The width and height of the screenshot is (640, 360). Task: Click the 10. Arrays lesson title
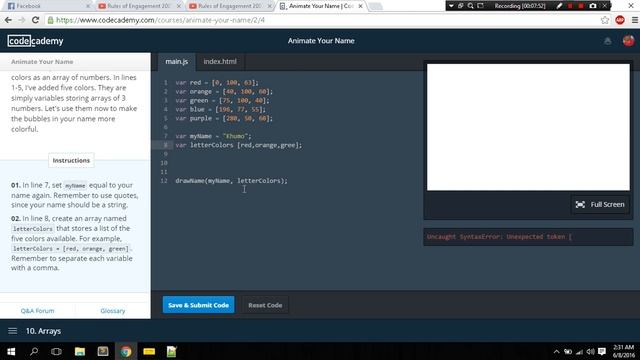pyautogui.click(x=43, y=331)
